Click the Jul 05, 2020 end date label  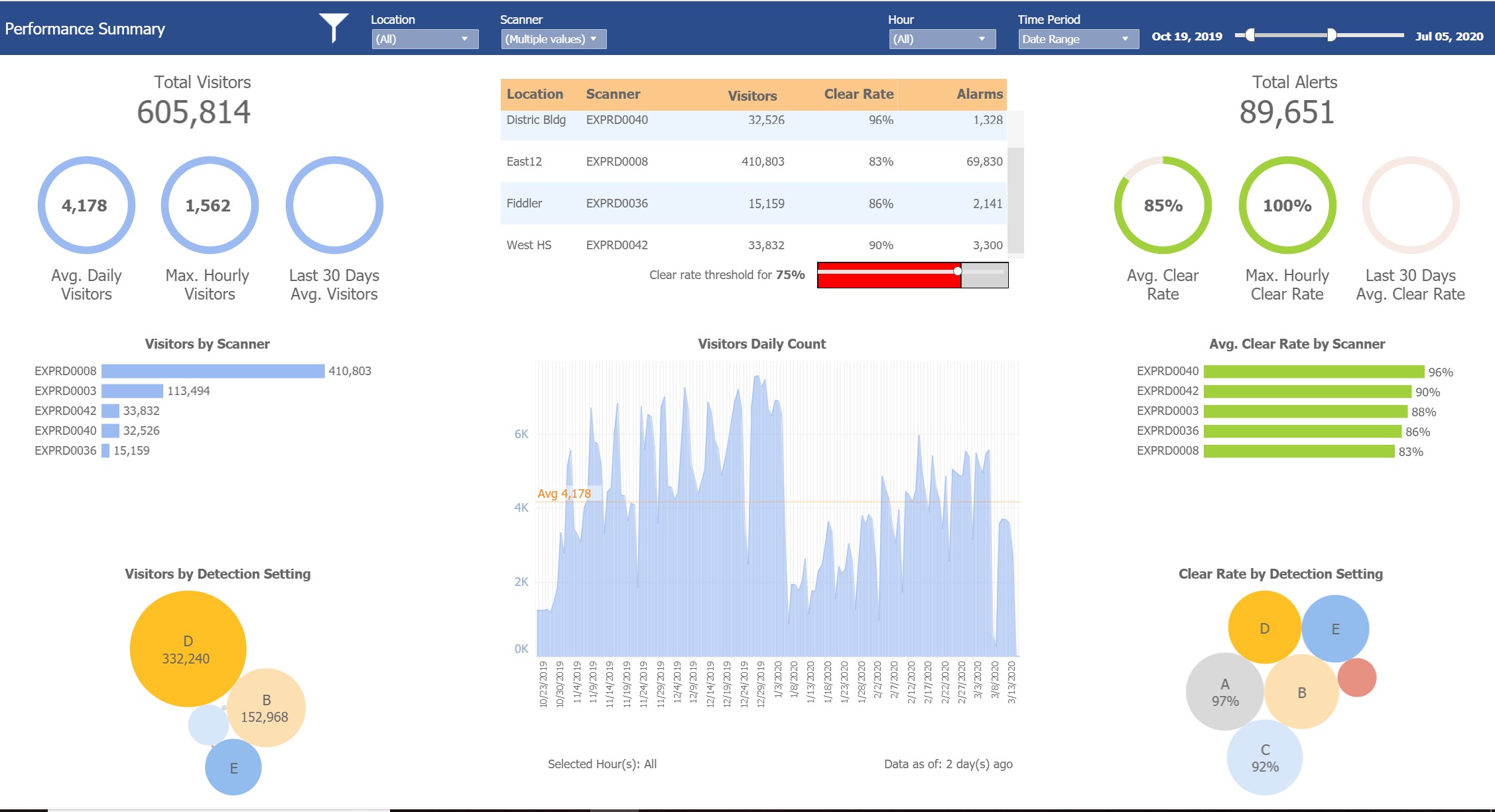1449,36
